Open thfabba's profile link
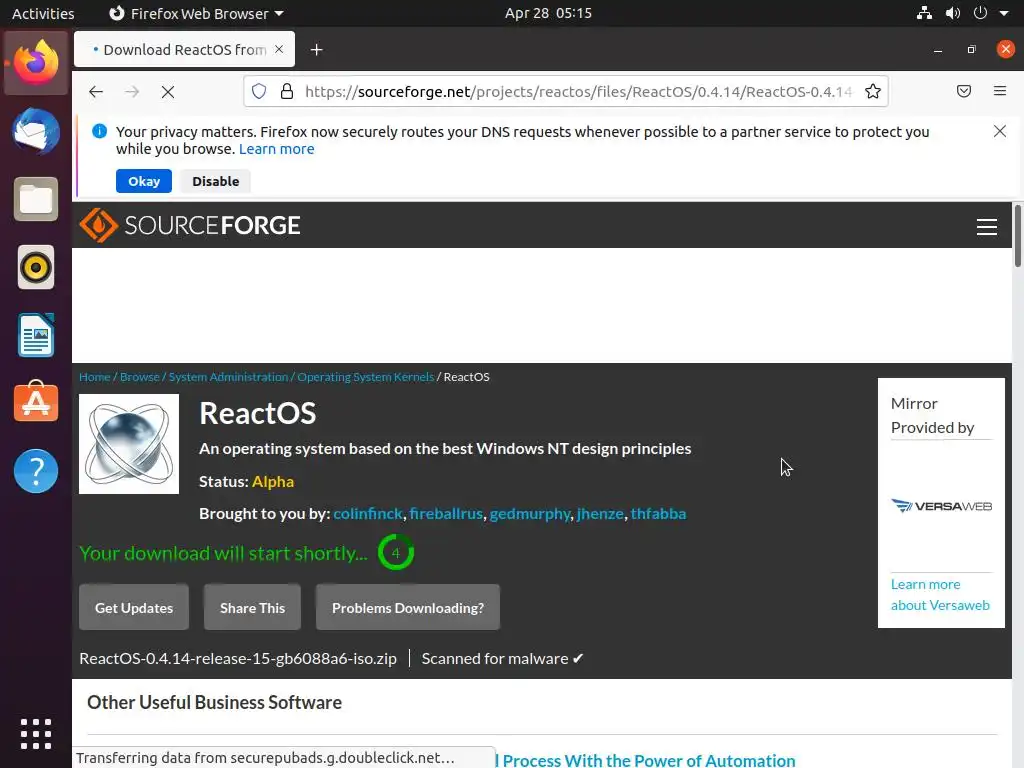This screenshot has height=768, width=1024. point(658,513)
